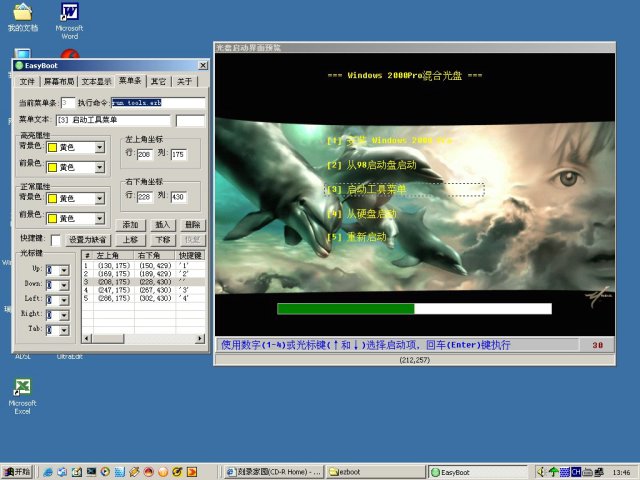Click the top-left 列 field showing 175

click(178, 154)
